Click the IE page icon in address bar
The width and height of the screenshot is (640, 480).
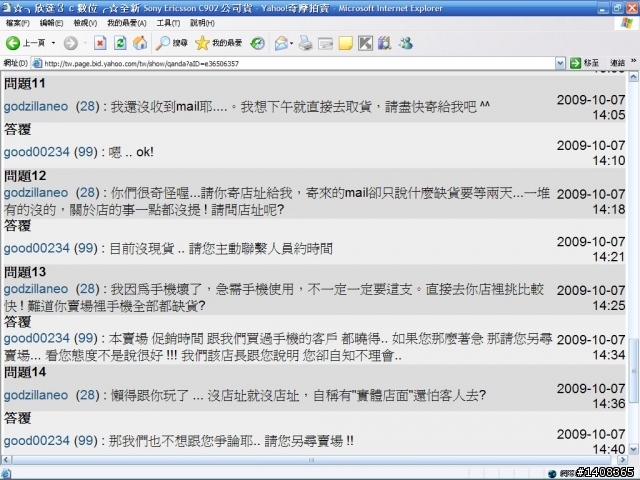click(37, 63)
